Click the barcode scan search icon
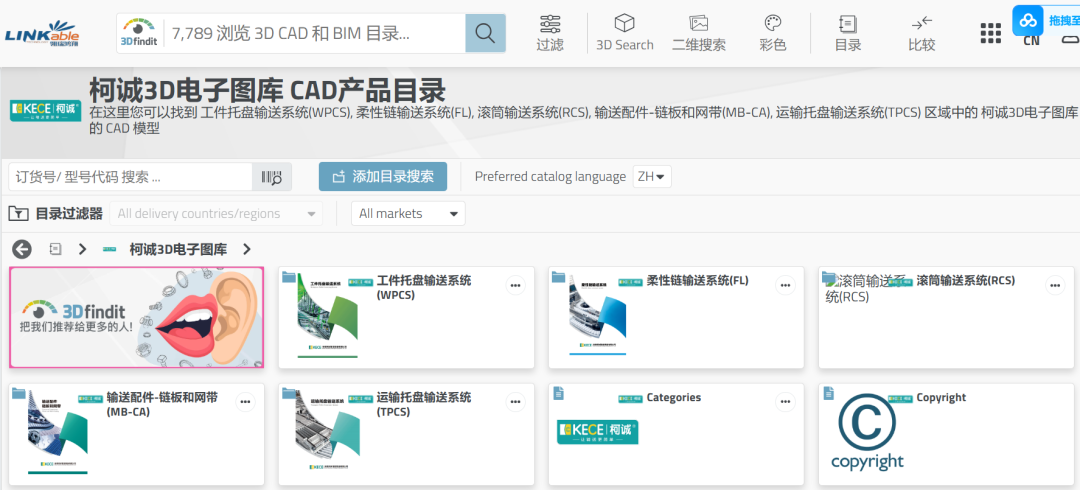 pos(272,177)
